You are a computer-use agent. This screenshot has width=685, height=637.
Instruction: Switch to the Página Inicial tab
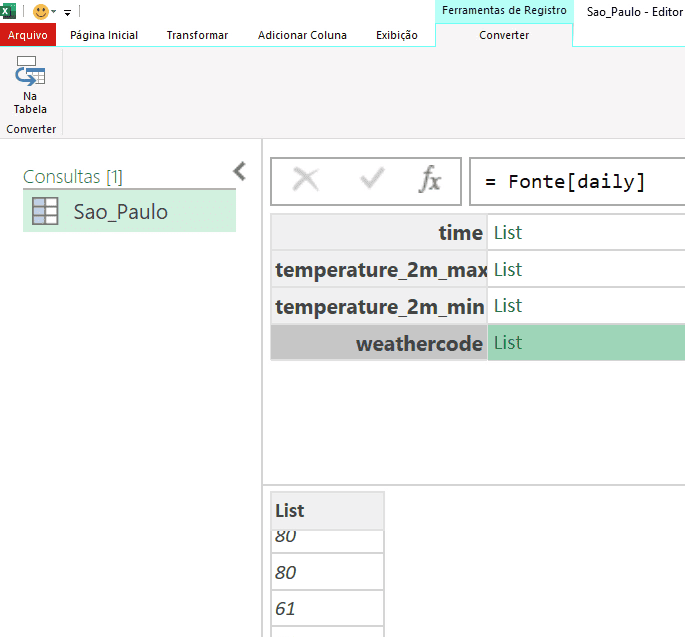pos(104,35)
